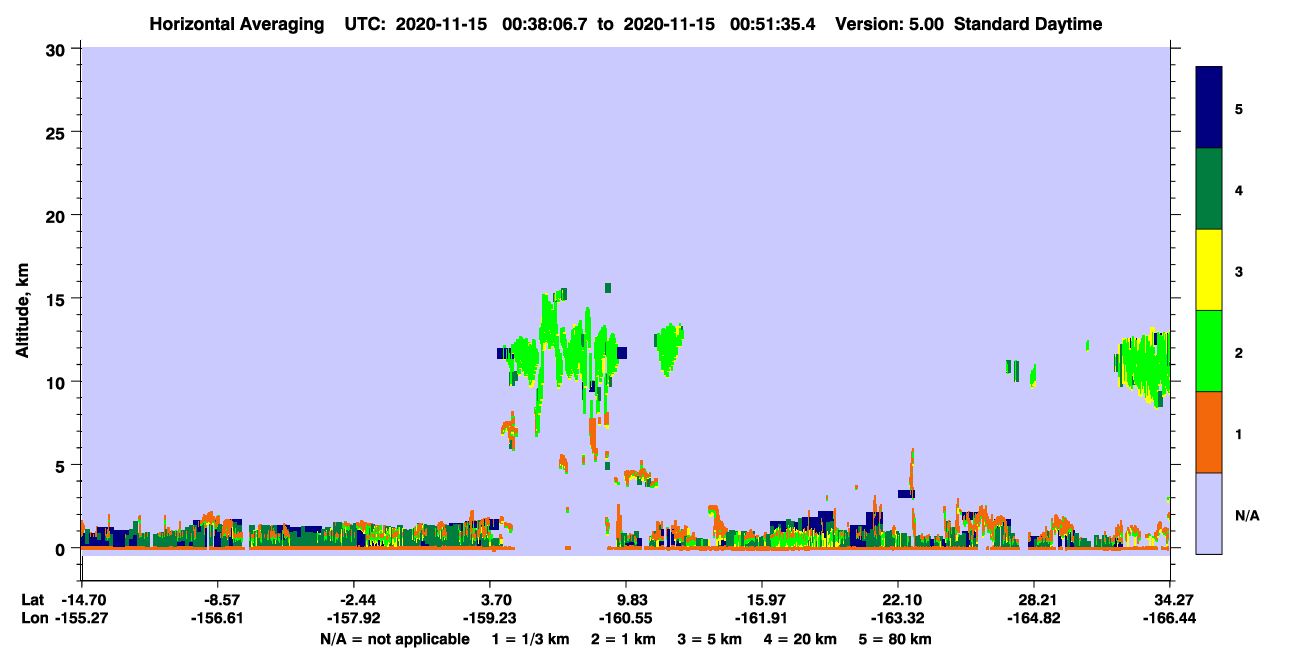Click the legend text '5 = 80 km'
This screenshot has width=1300, height=667.
coord(896,639)
